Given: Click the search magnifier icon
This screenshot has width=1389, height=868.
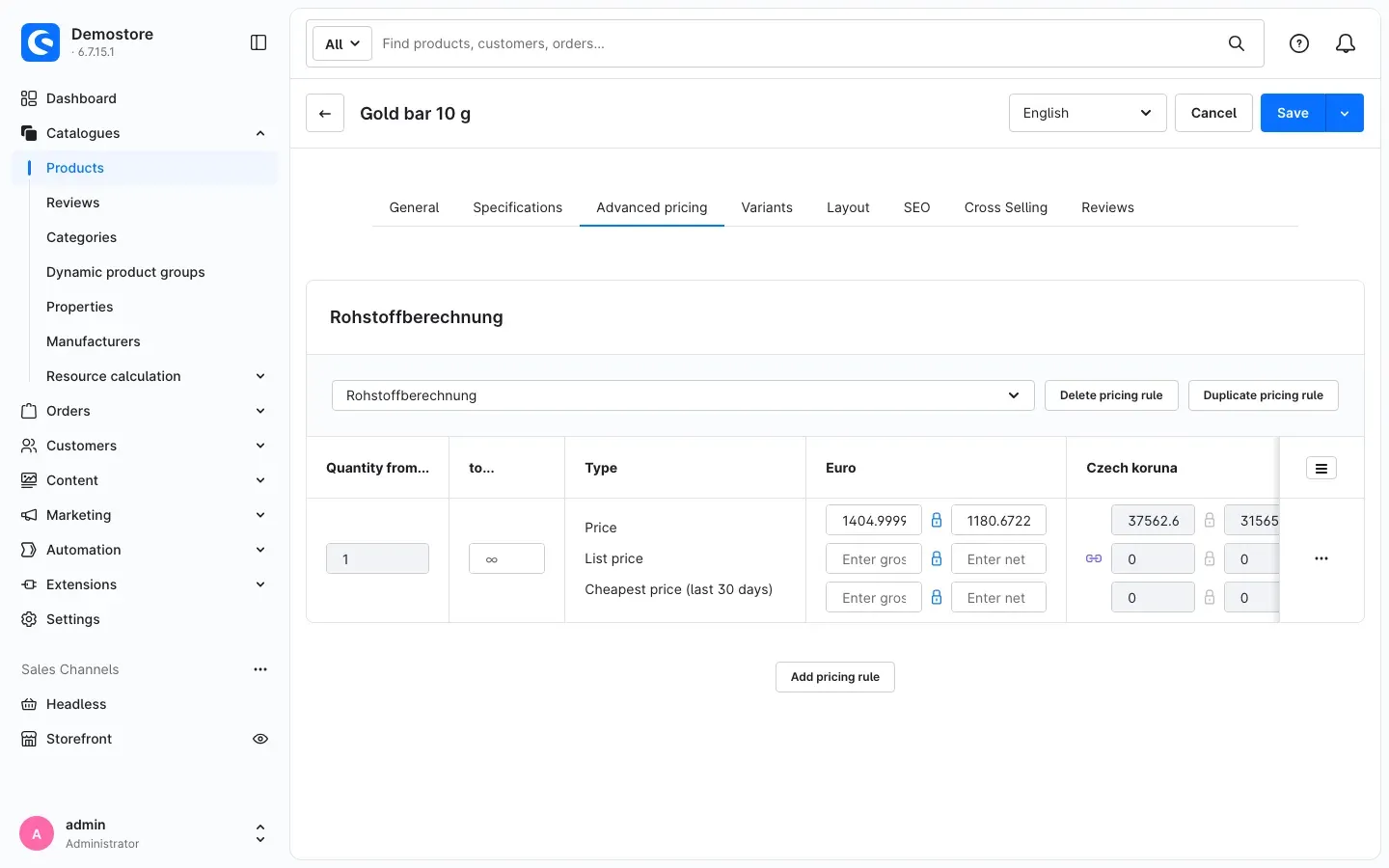Looking at the screenshot, I should pyautogui.click(x=1236, y=43).
